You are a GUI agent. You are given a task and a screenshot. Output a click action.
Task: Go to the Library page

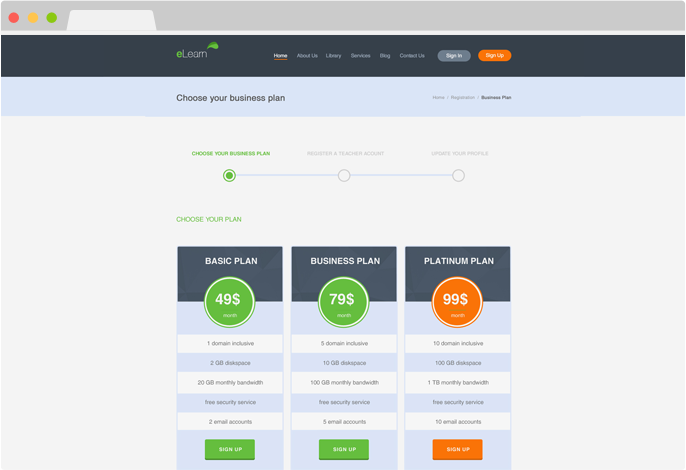[334, 56]
